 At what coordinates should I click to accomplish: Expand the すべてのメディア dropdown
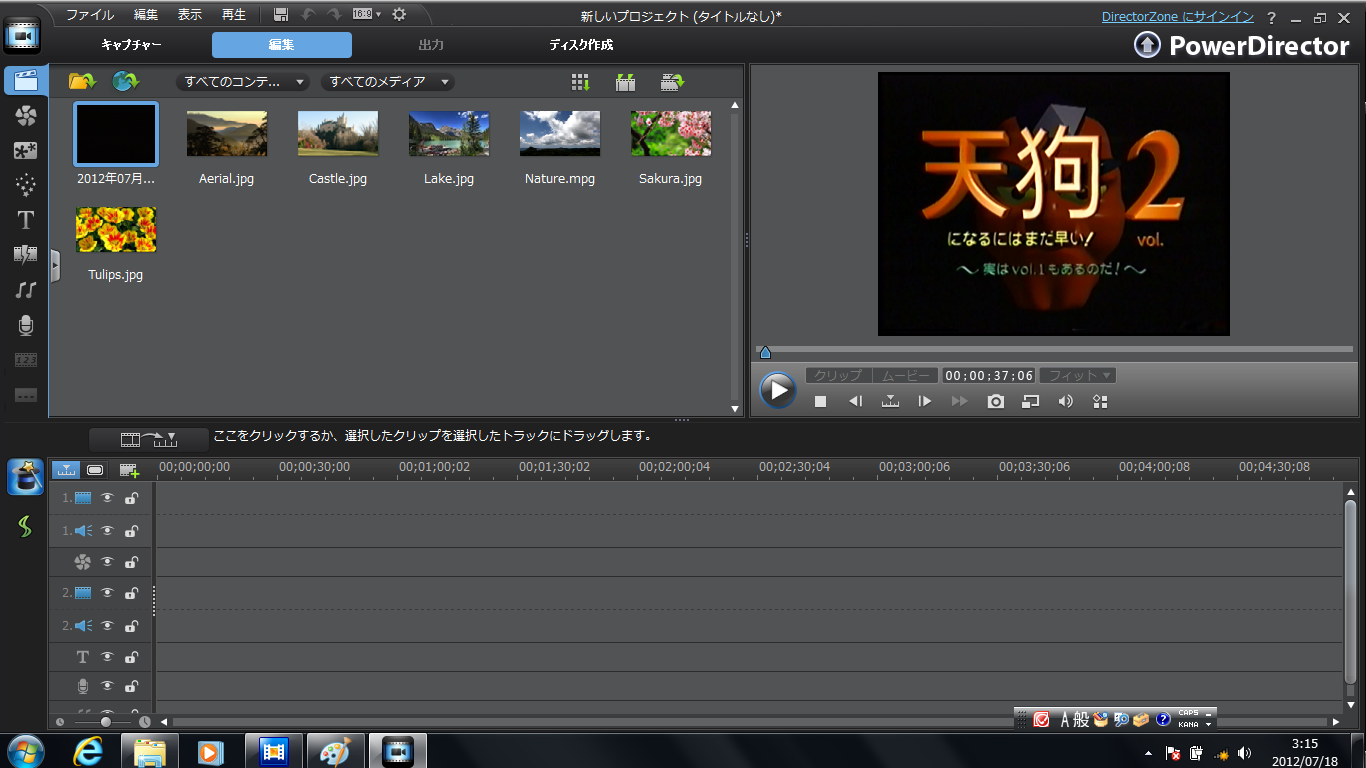(388, 82)
